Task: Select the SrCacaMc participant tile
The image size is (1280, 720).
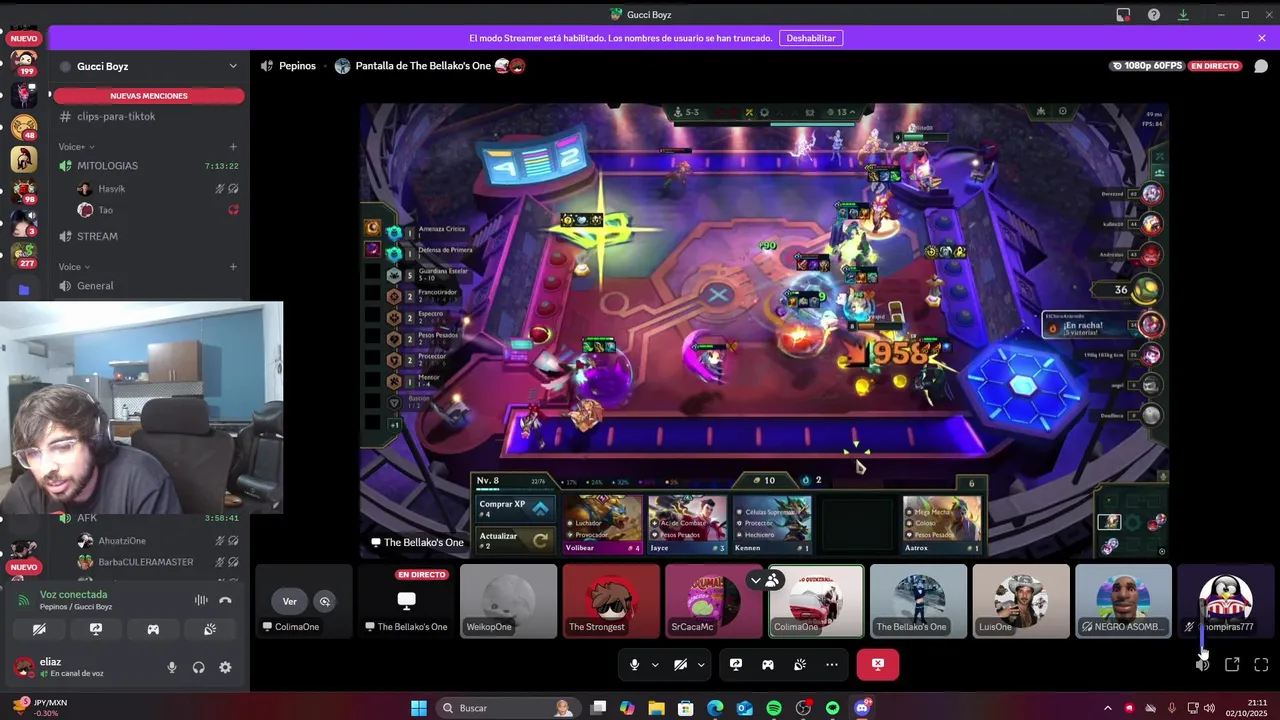Action: [x=714, y=601]
